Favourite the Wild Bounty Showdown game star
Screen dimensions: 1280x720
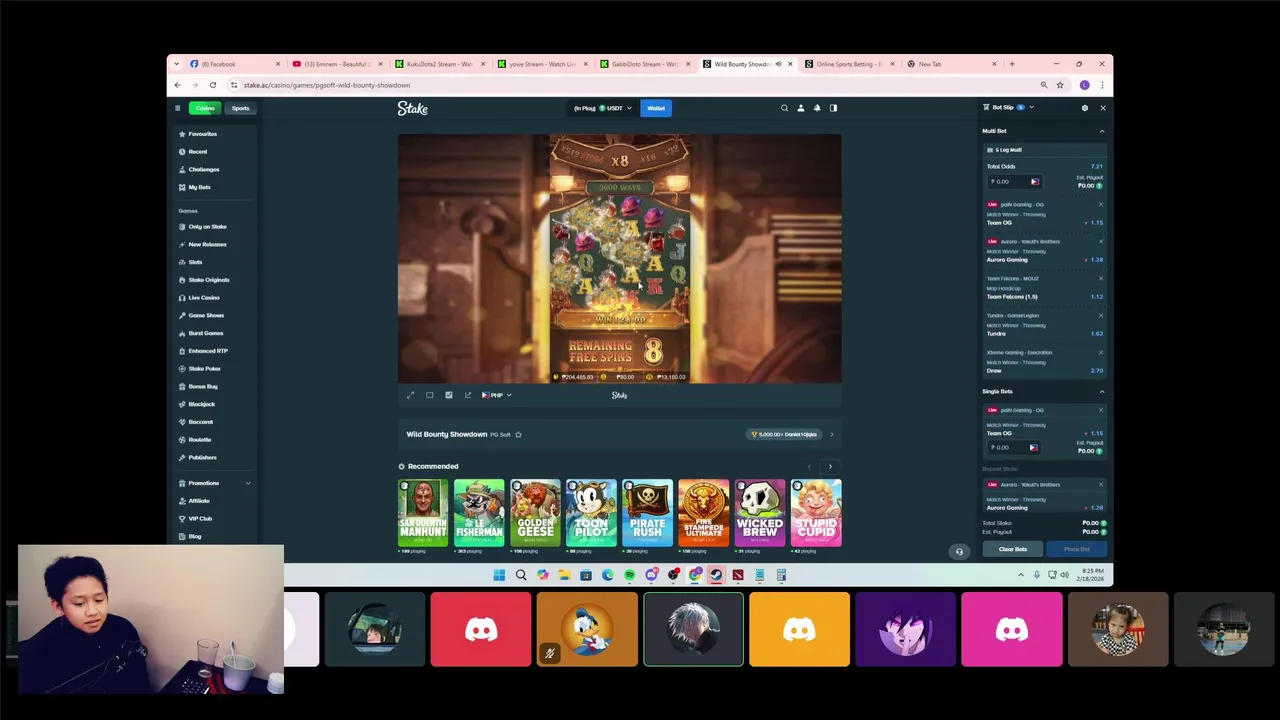pos(518,435)
